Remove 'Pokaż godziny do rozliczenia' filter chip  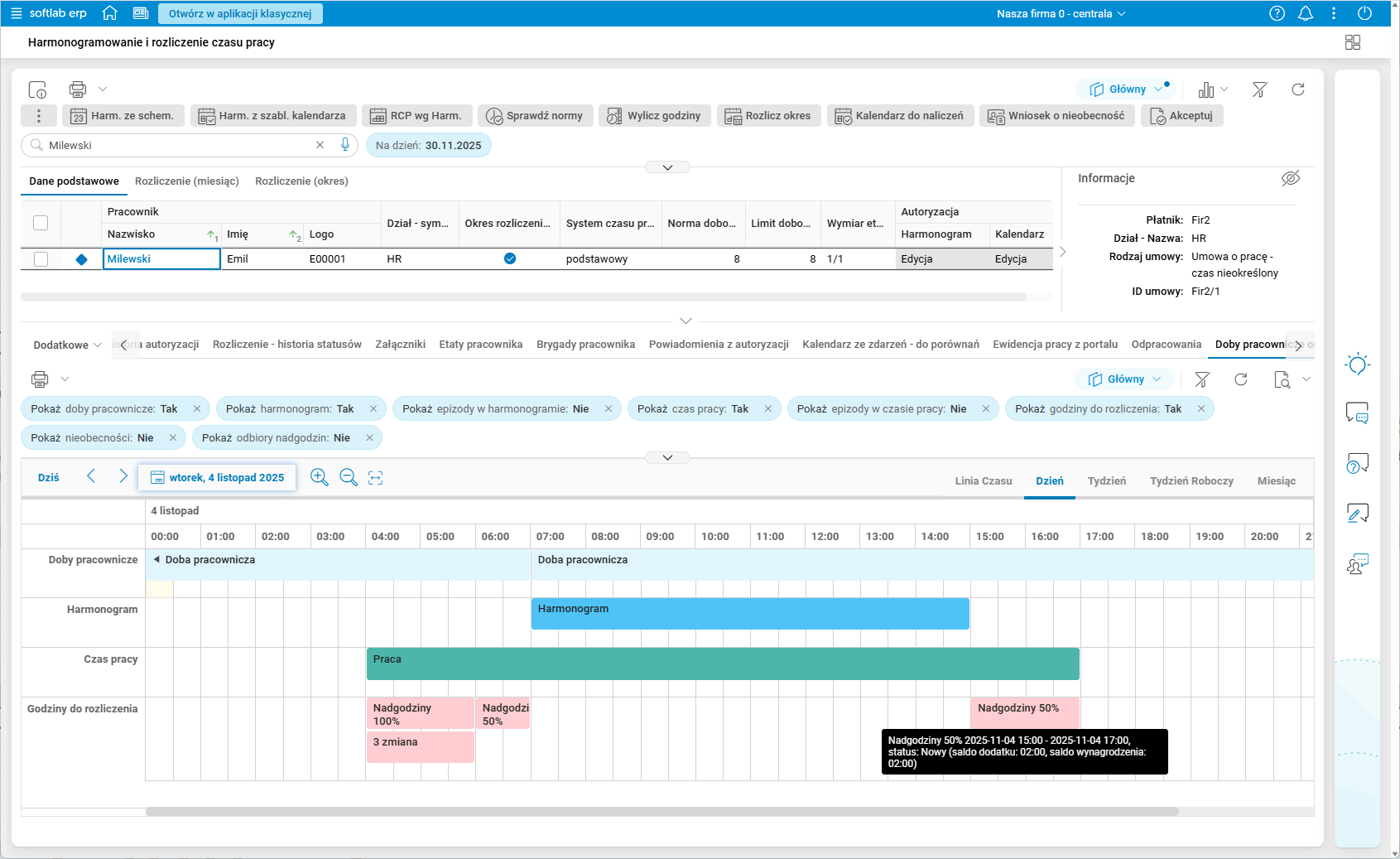1201,408
